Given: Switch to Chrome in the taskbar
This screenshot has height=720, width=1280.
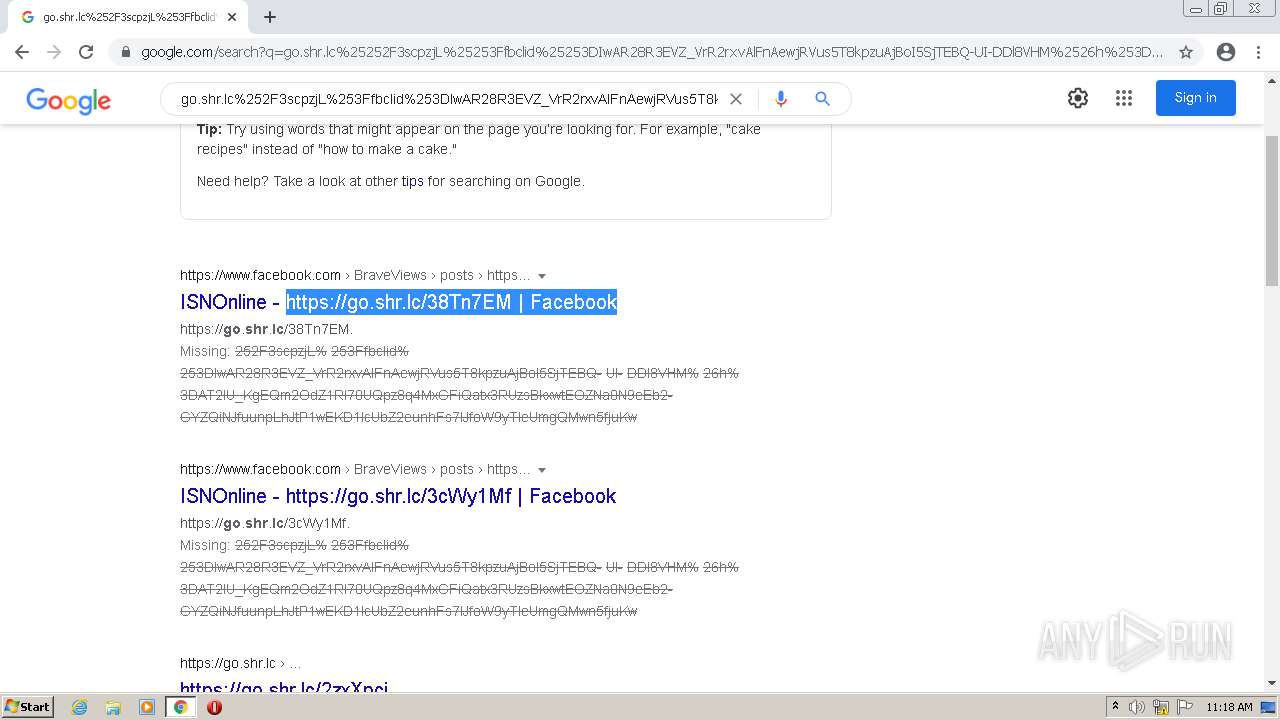Looking at the screenshot, I should [x=180, y=707].
